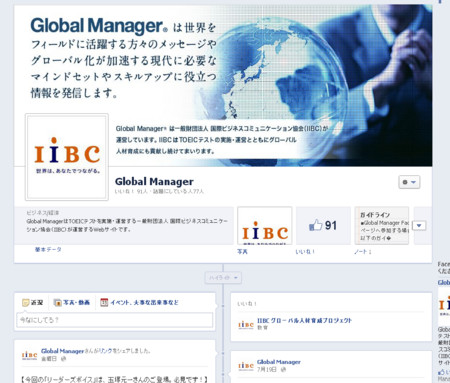Click the 今なにしてる？ status input field
This screenshot has width=450, height=383.
point(115,320)
